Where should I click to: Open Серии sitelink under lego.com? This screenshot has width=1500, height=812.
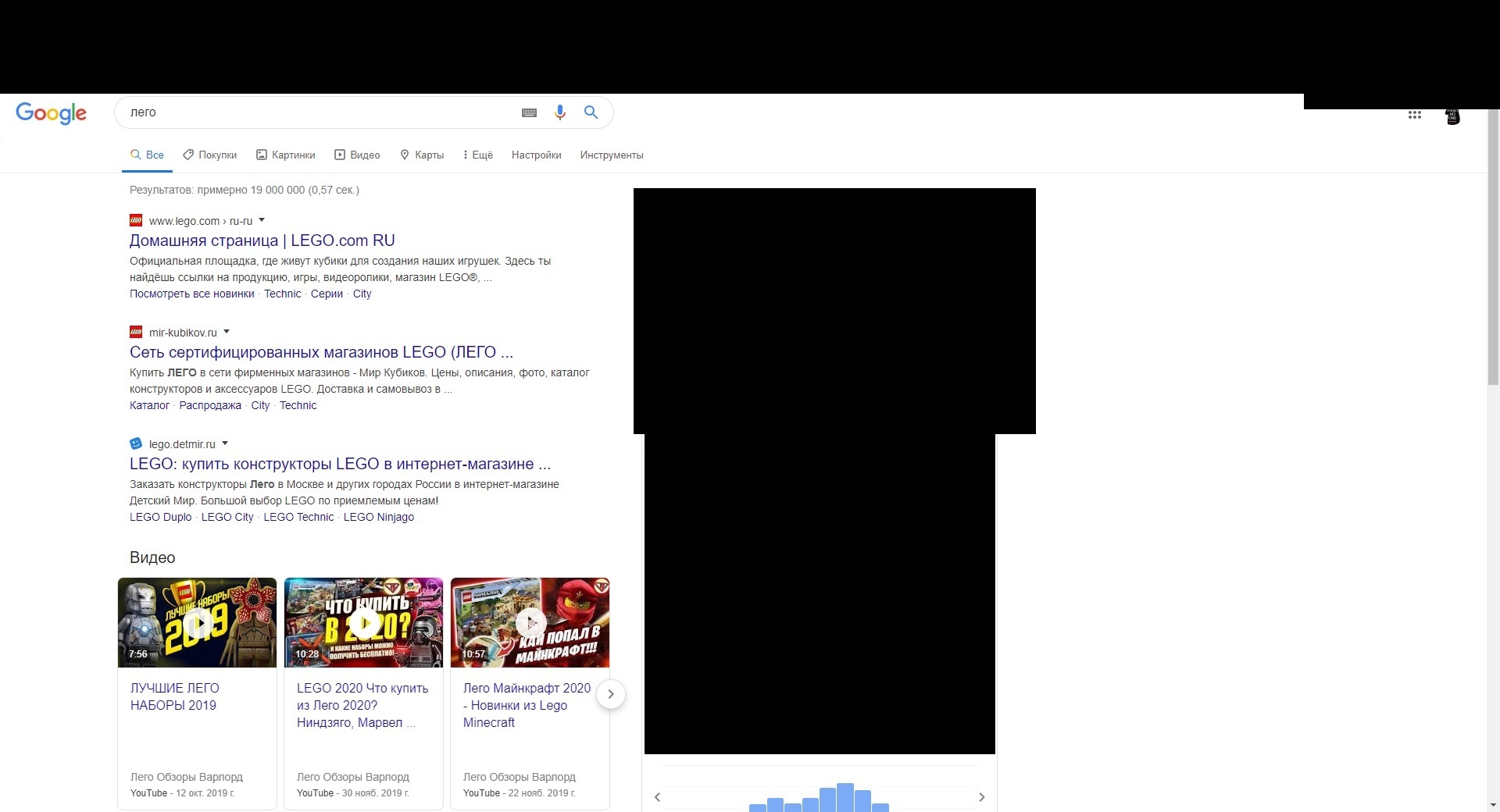pyautogui.click(x=327, y=294)
